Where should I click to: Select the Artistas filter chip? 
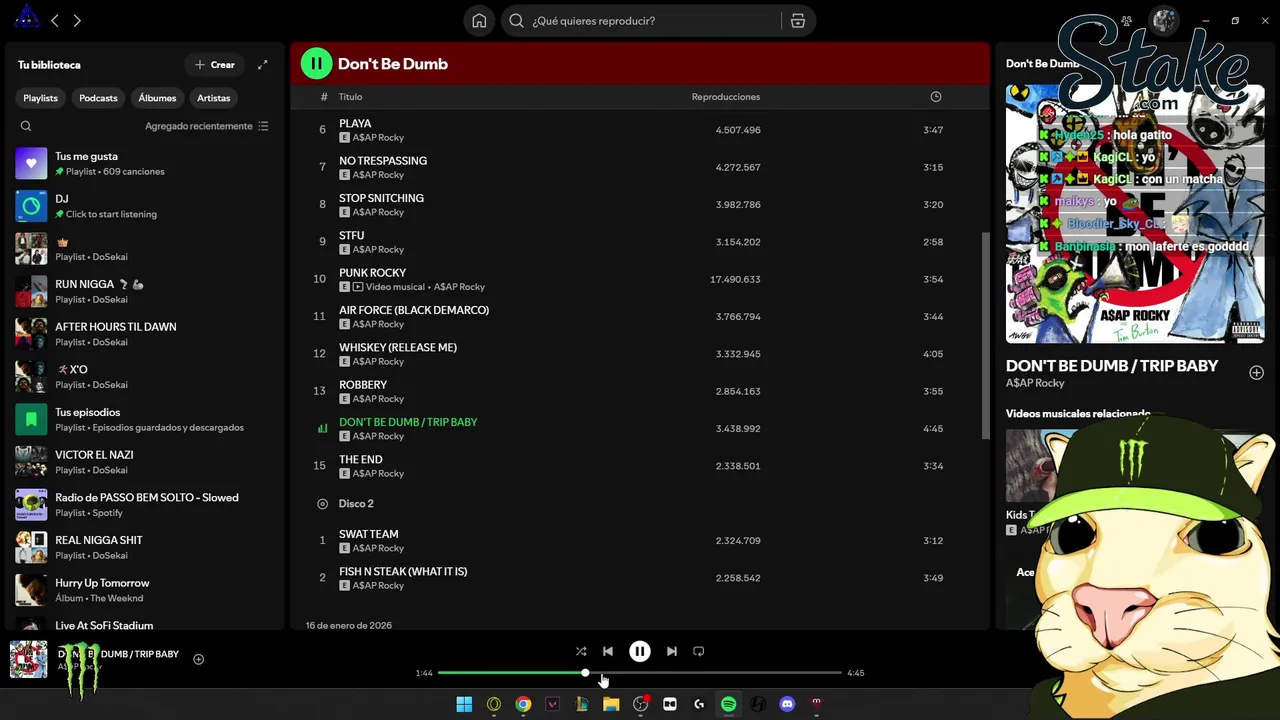click(213, 98)
